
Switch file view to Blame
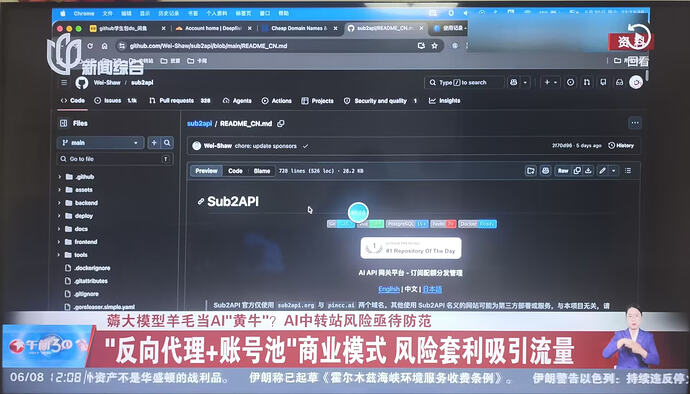pos(262,171)
